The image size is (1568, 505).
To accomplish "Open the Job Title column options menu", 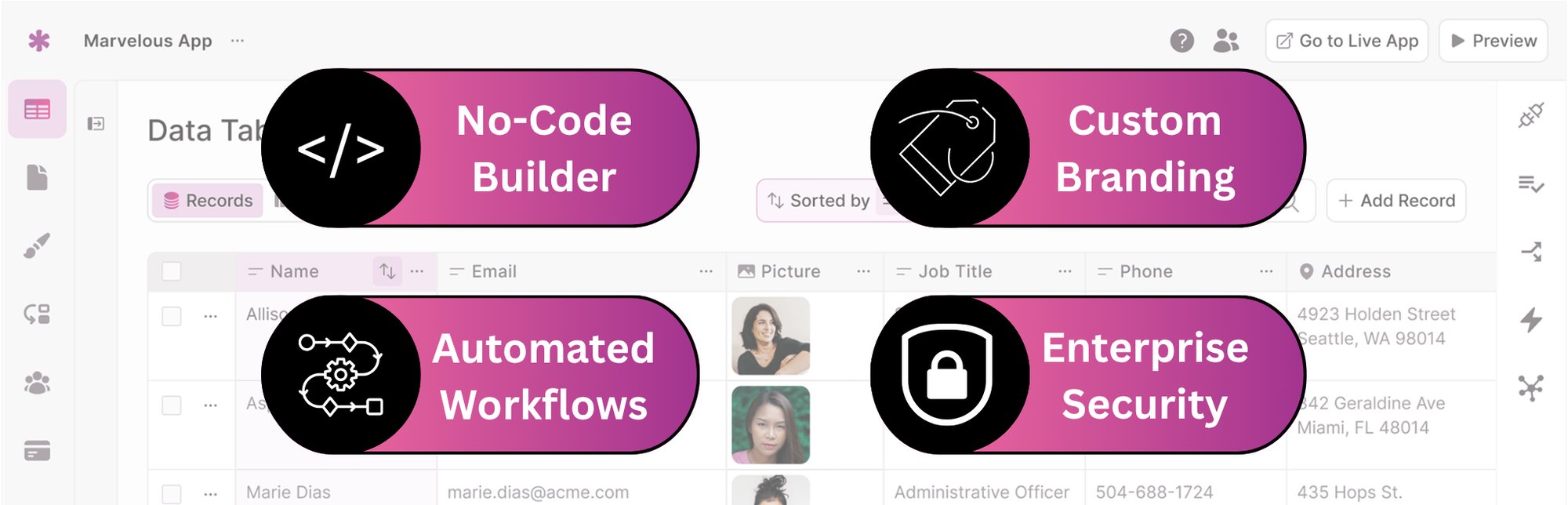I will 1064,271.
